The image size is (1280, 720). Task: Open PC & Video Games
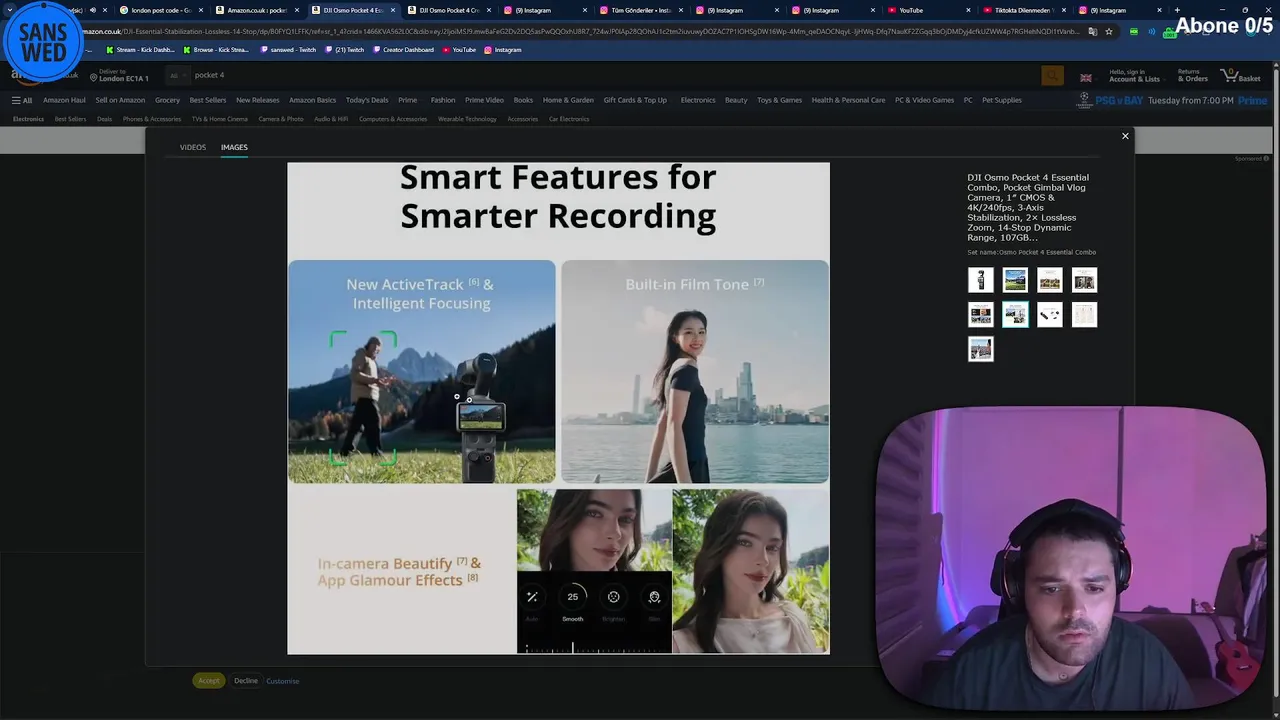(924, 100)
